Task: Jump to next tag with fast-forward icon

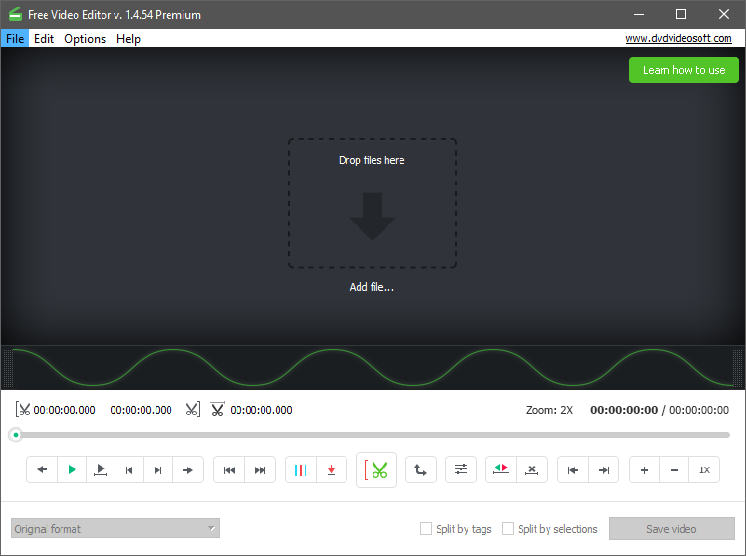Action: pyautogui.click(x=260, y=470)
